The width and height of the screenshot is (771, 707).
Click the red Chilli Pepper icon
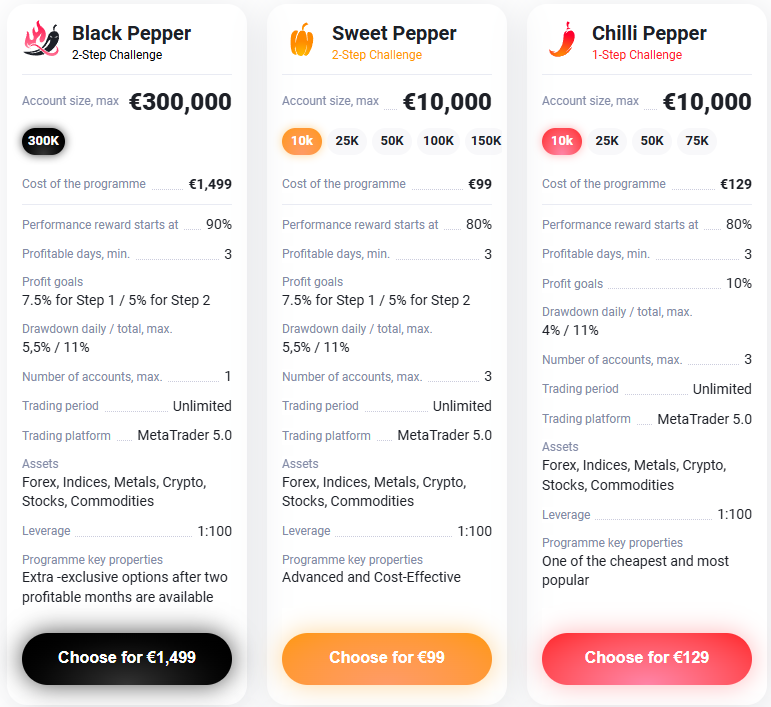click(x=562, y=39)
